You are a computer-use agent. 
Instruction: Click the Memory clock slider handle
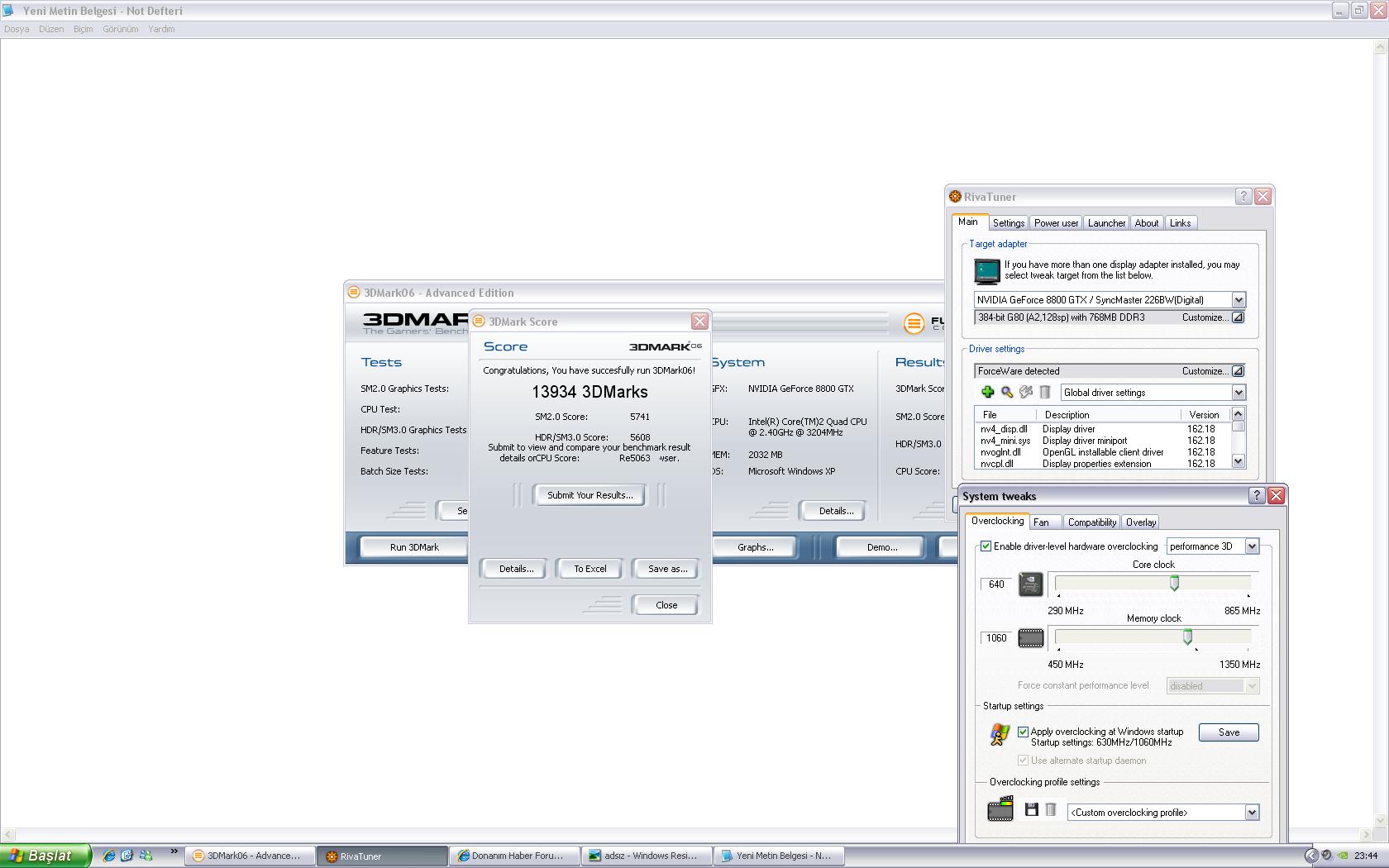click(1187, 637)
